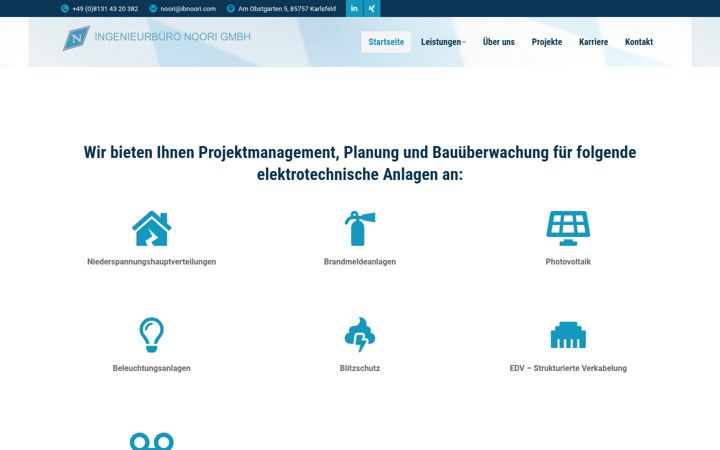Open the Xing profile icon
Screen dimensions: 720x450
(372, 8)
